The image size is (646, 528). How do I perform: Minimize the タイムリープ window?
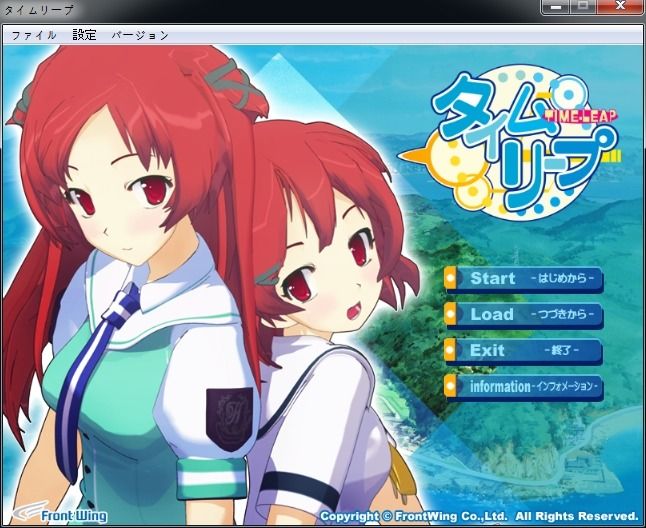point(556,7)
